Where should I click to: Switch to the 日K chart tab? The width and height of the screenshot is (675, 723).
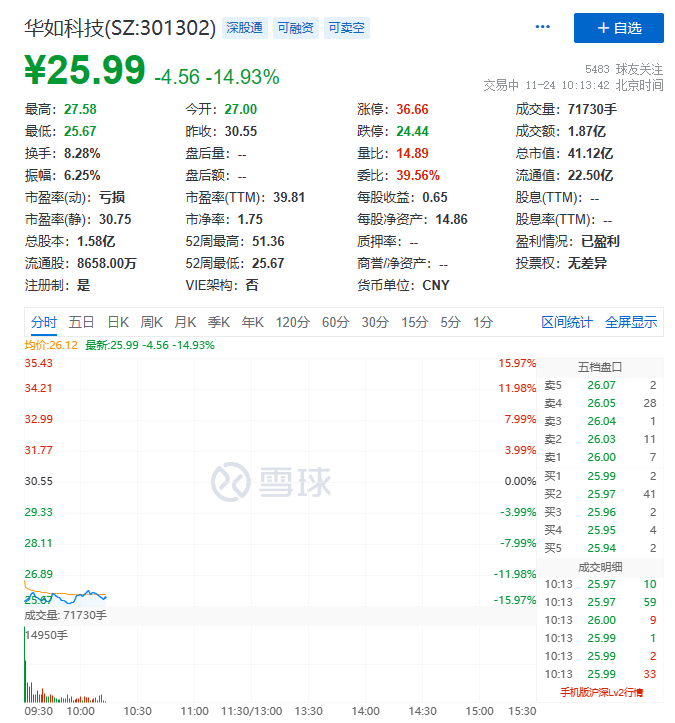click(118, 322)
